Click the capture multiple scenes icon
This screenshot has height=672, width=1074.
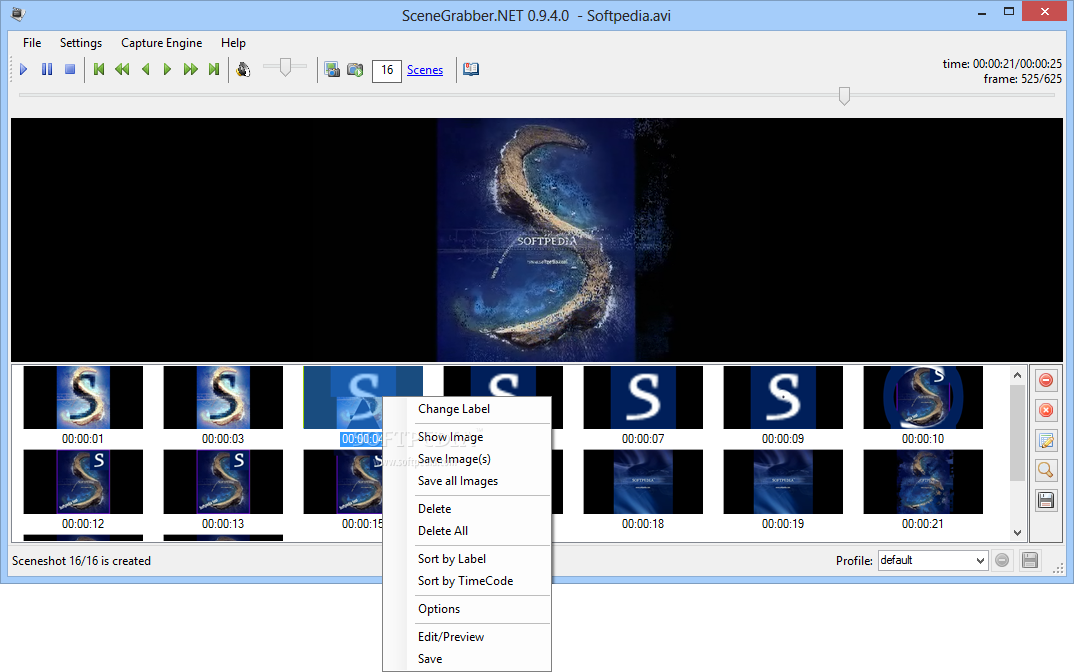355,69
